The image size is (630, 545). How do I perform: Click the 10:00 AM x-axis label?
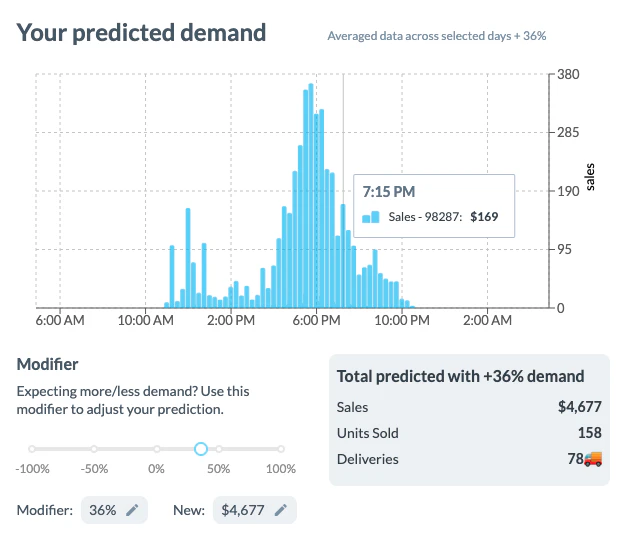(x=147, y=321)
